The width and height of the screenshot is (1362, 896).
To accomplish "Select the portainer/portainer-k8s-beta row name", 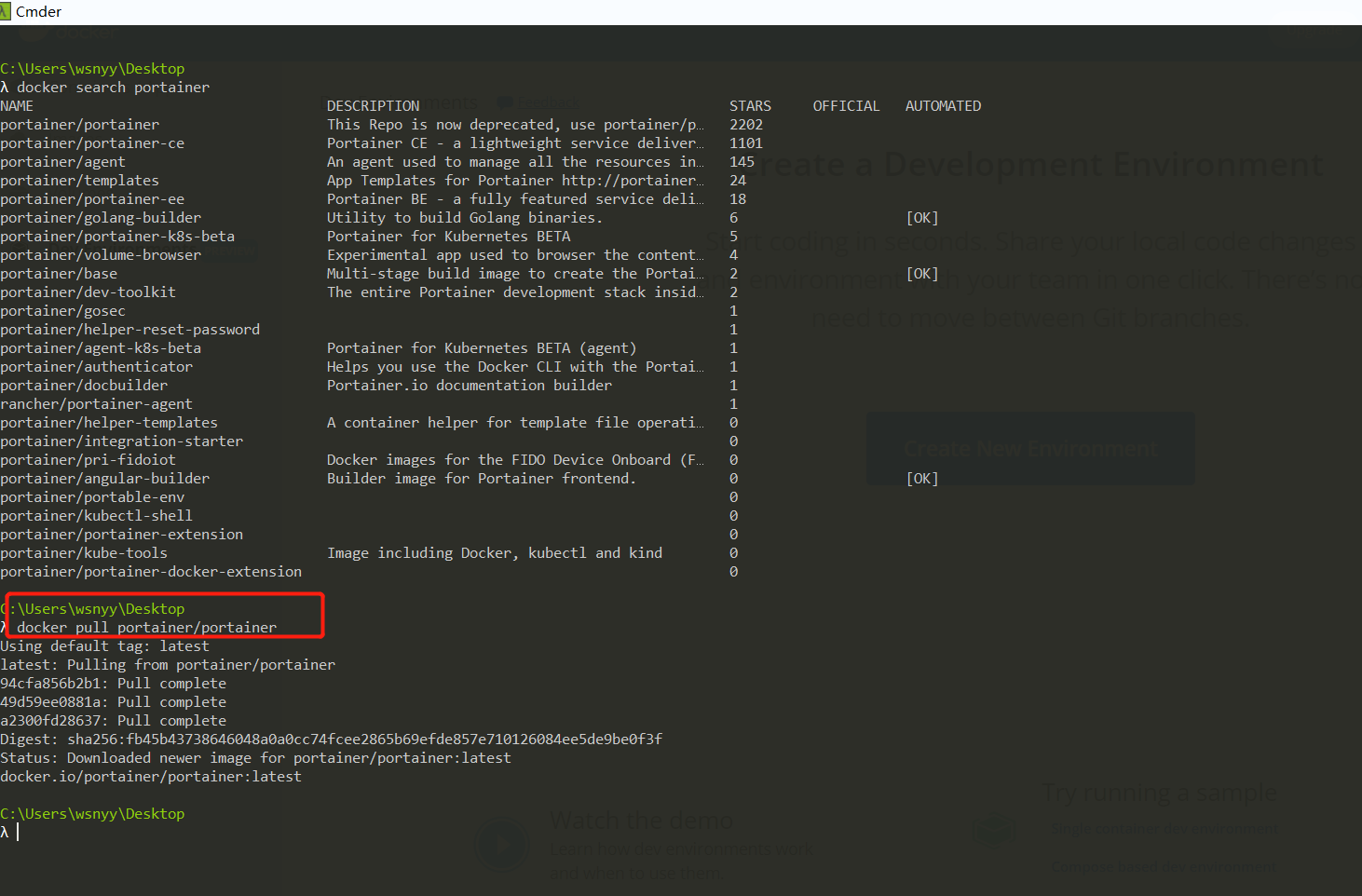I will [x=117, y=237].
